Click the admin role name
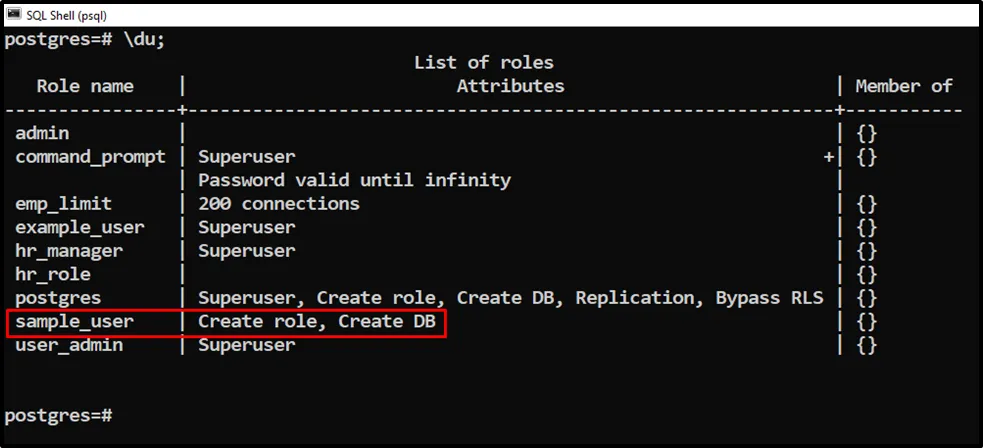983x448 pixels. point(42,133)
